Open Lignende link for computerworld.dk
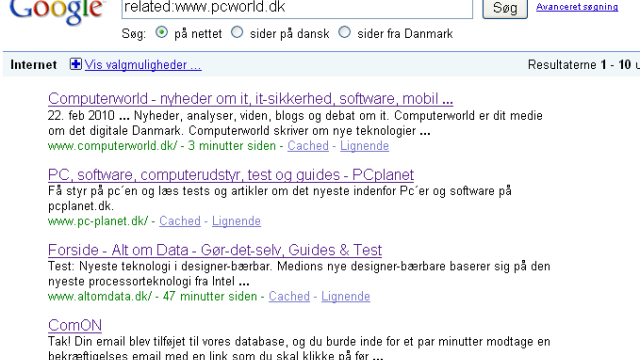 pos(364,146)
